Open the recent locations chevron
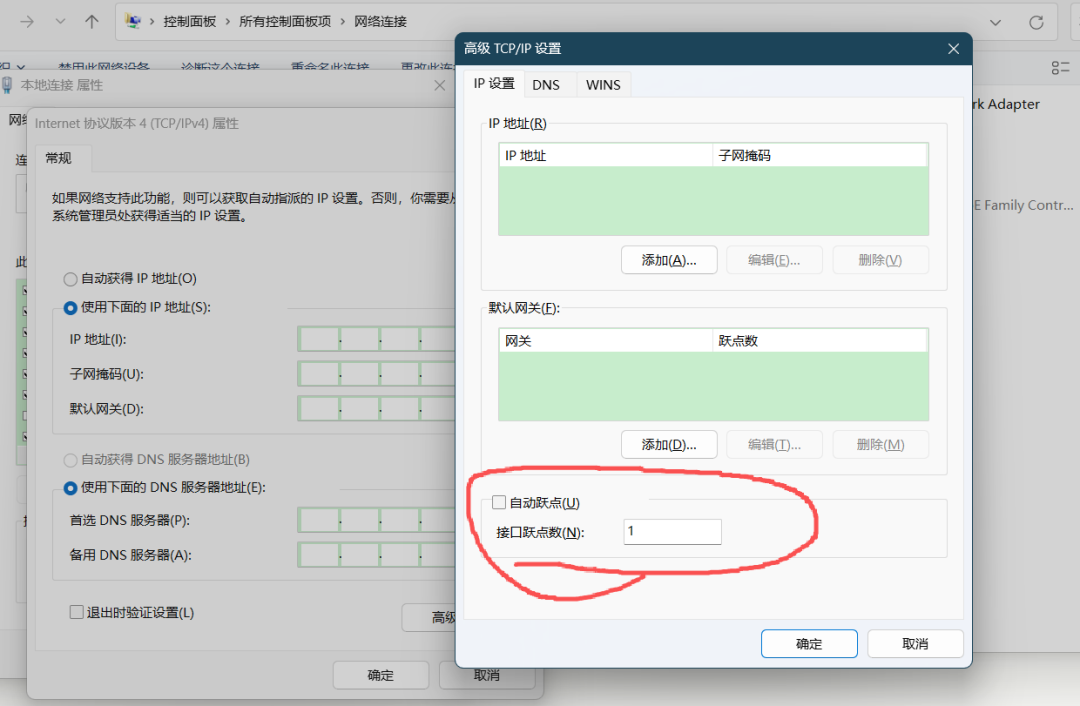The height and width of the screenshot is (706, 1080). click(61, 22)
